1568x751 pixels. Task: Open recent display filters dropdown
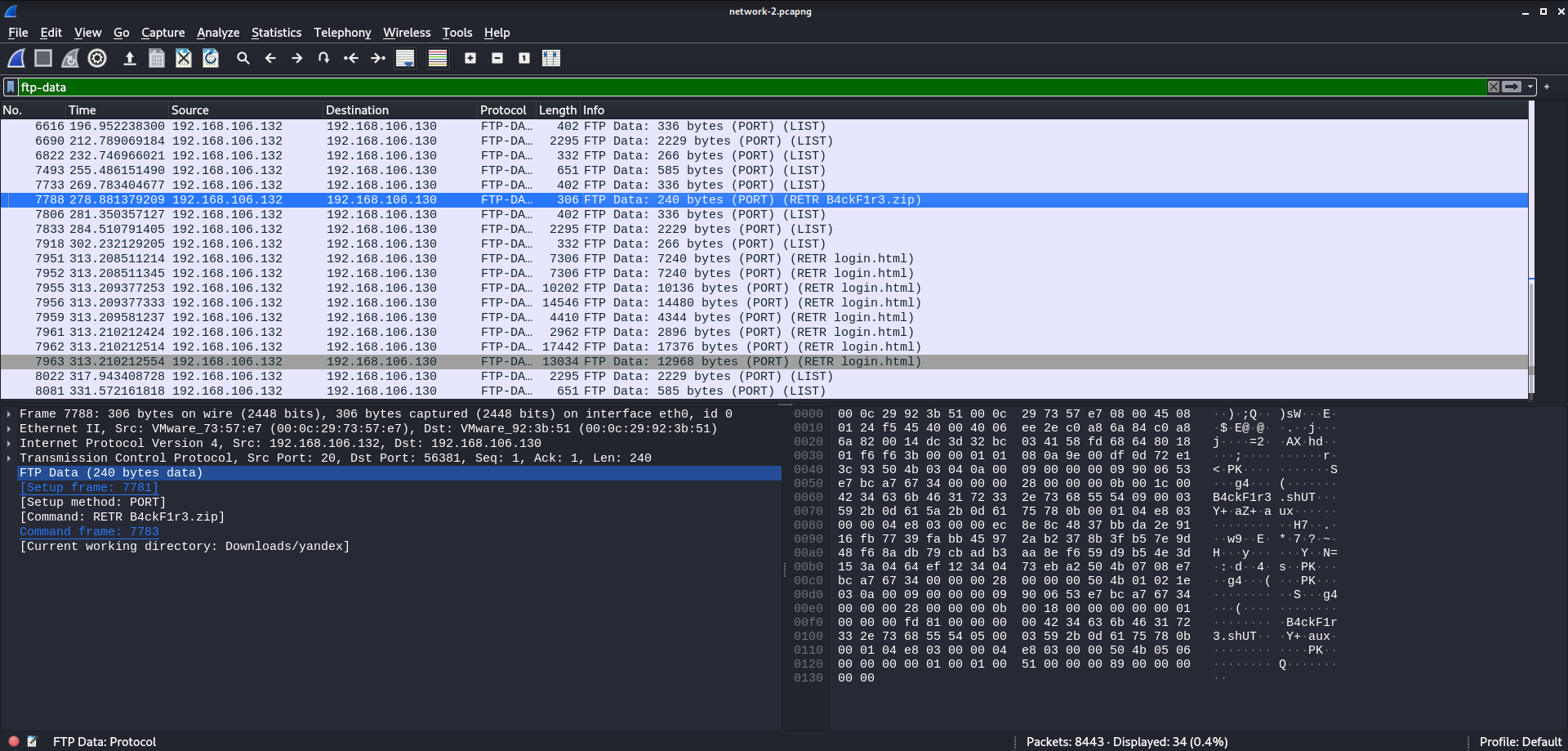point(1530,87)
